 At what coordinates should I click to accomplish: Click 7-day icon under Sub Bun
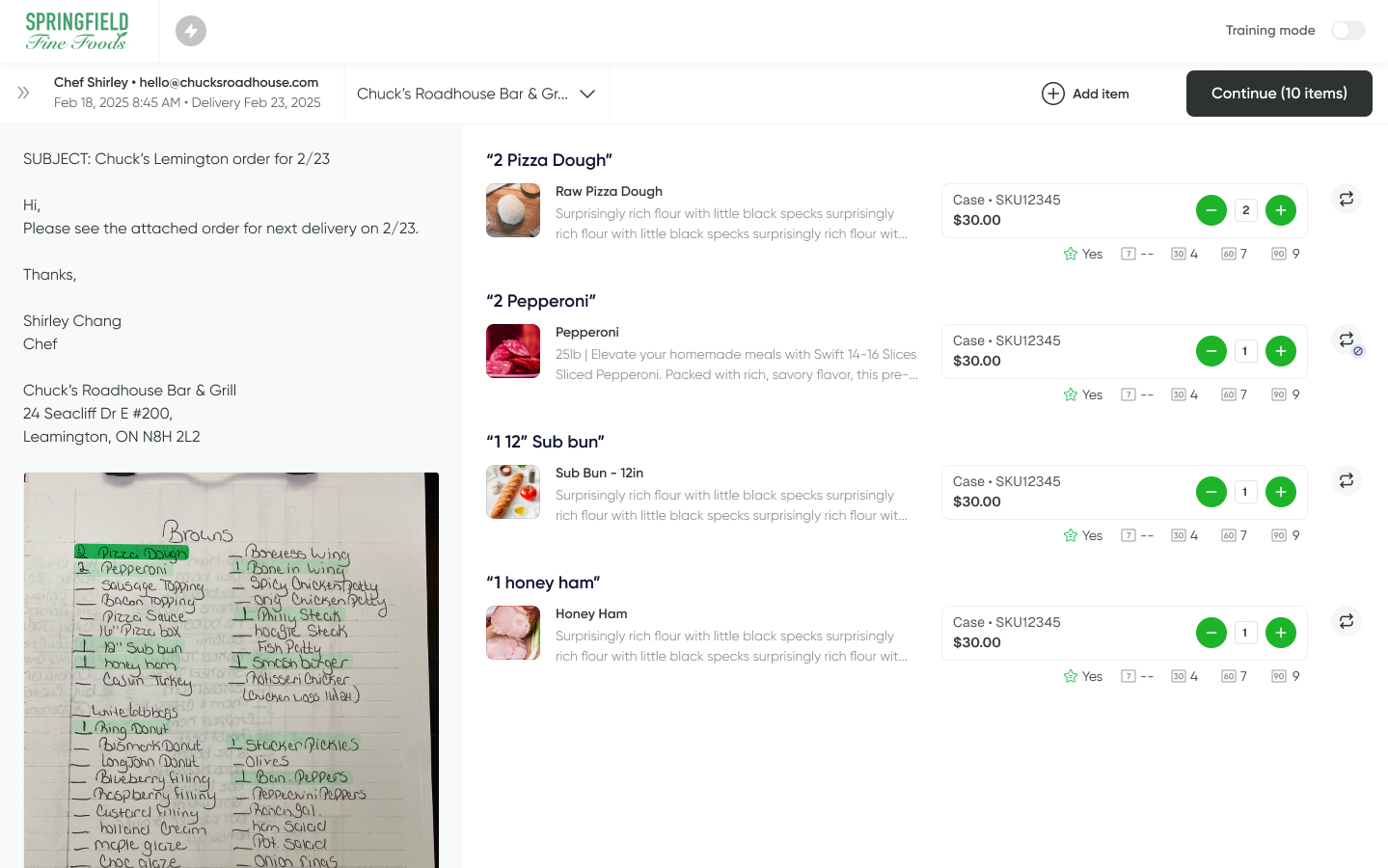pyautogui.click(x=1128, y=535)
